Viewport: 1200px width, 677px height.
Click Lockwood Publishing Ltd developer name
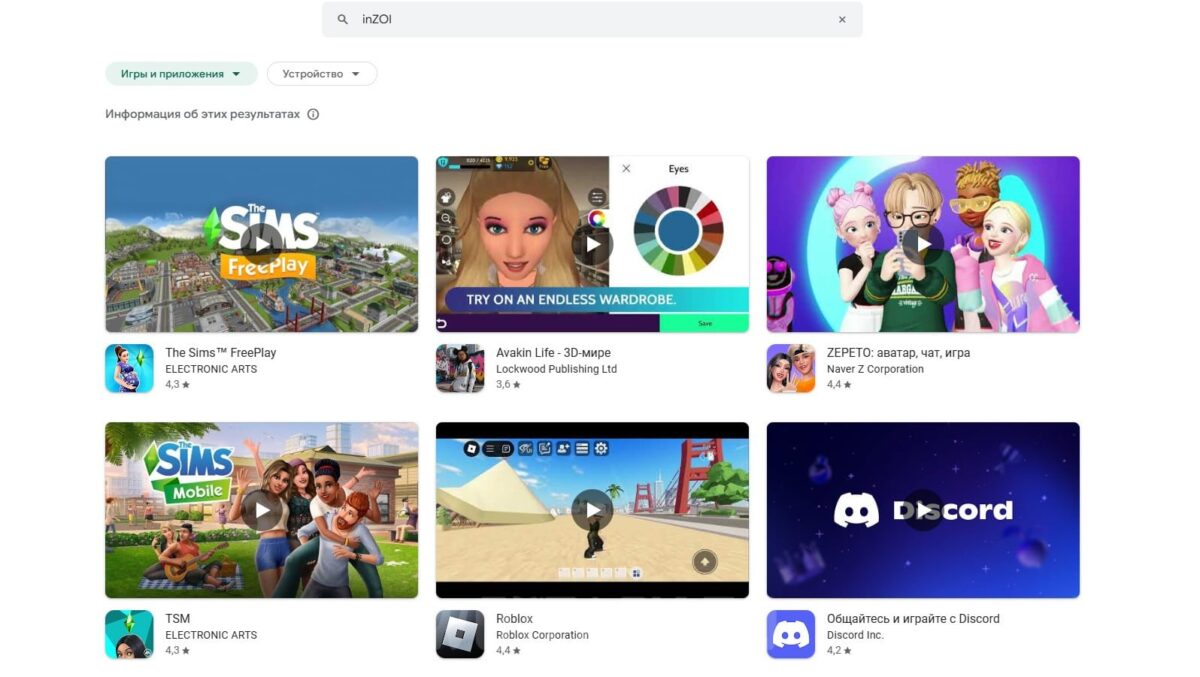pos(556,369)
